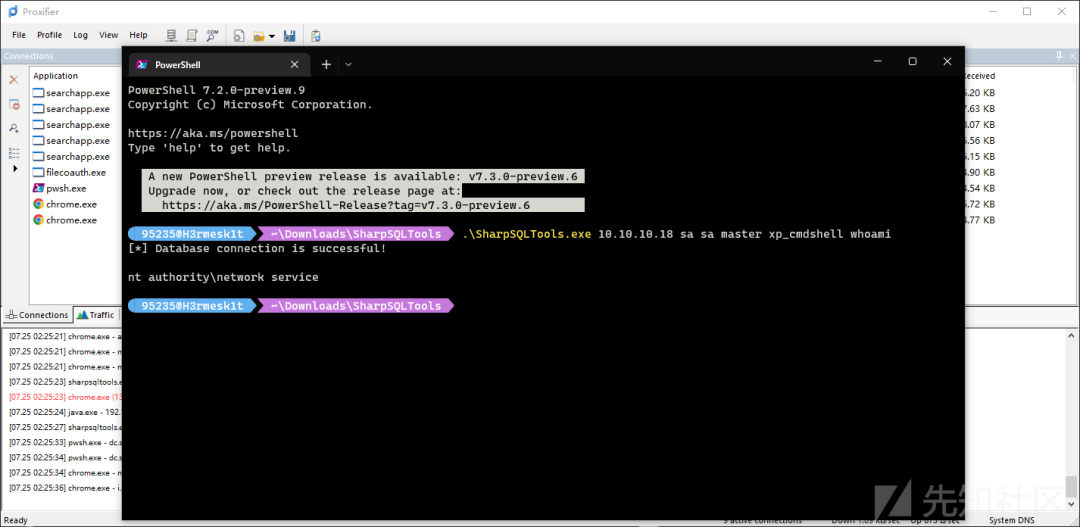Open the File menu in Proxifier
The image size is (1080, 527).
coord(19,35)
